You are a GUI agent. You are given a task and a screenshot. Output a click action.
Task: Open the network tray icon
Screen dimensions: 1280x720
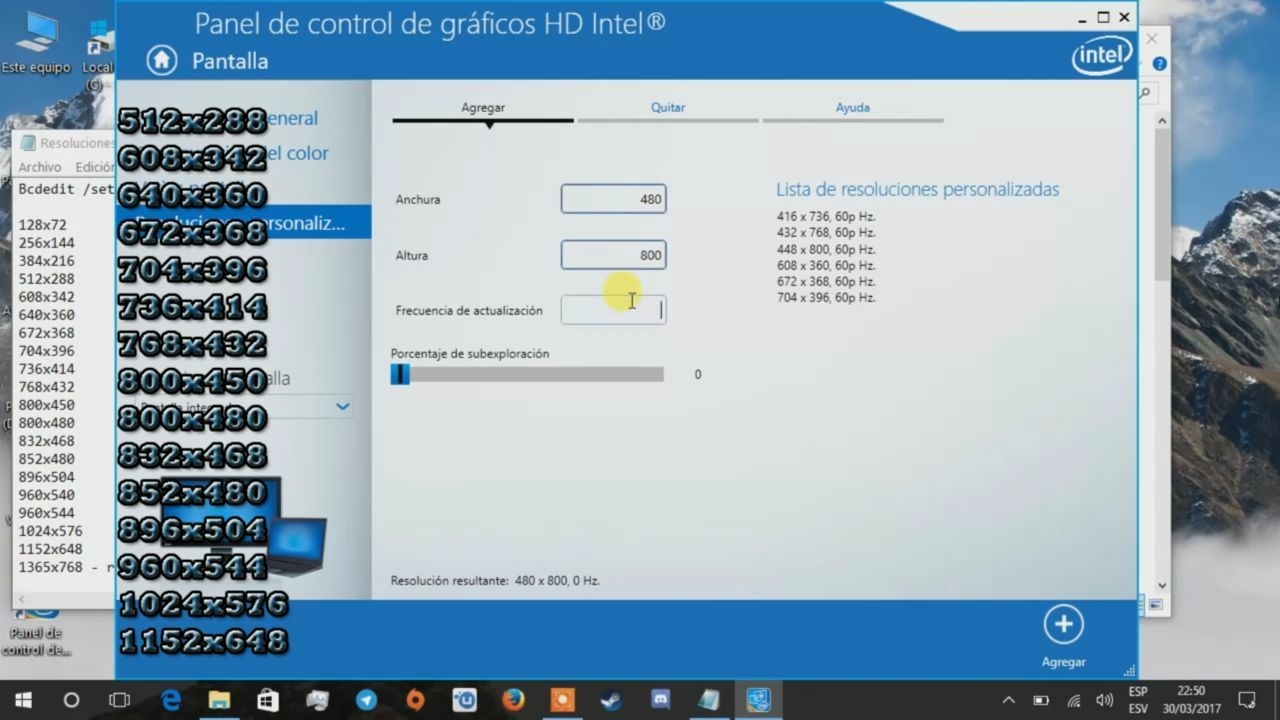tap(1073, 700)
